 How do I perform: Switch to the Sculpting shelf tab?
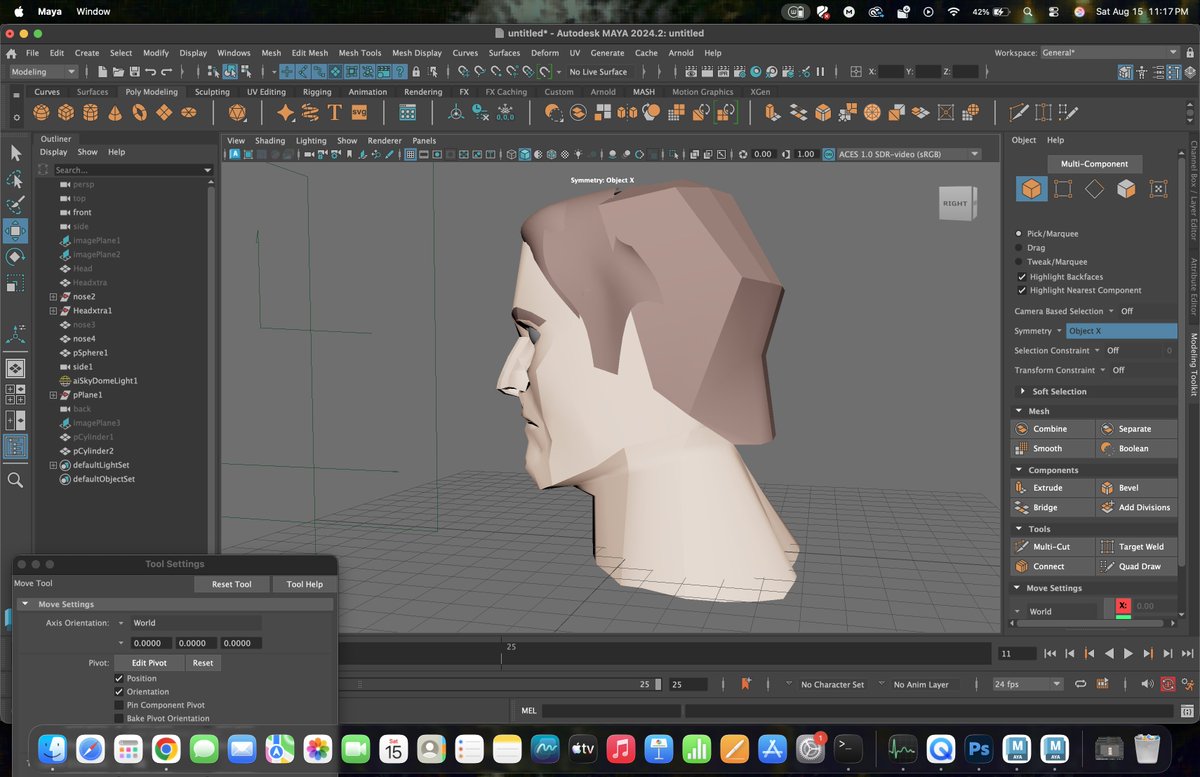[x=212, y=92]
